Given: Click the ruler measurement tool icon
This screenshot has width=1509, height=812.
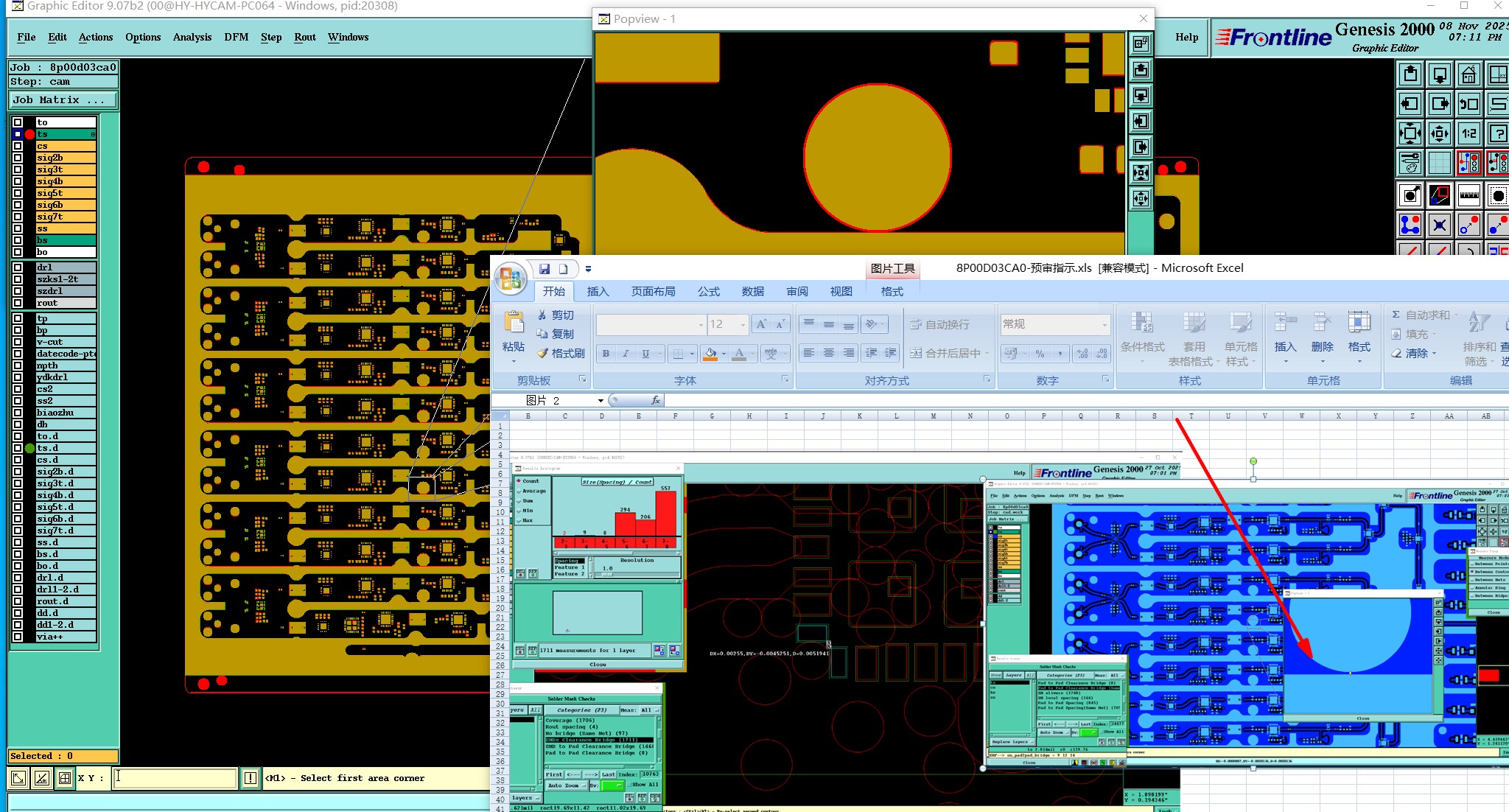Looking at the screenshot, I should coord(1469,195).
